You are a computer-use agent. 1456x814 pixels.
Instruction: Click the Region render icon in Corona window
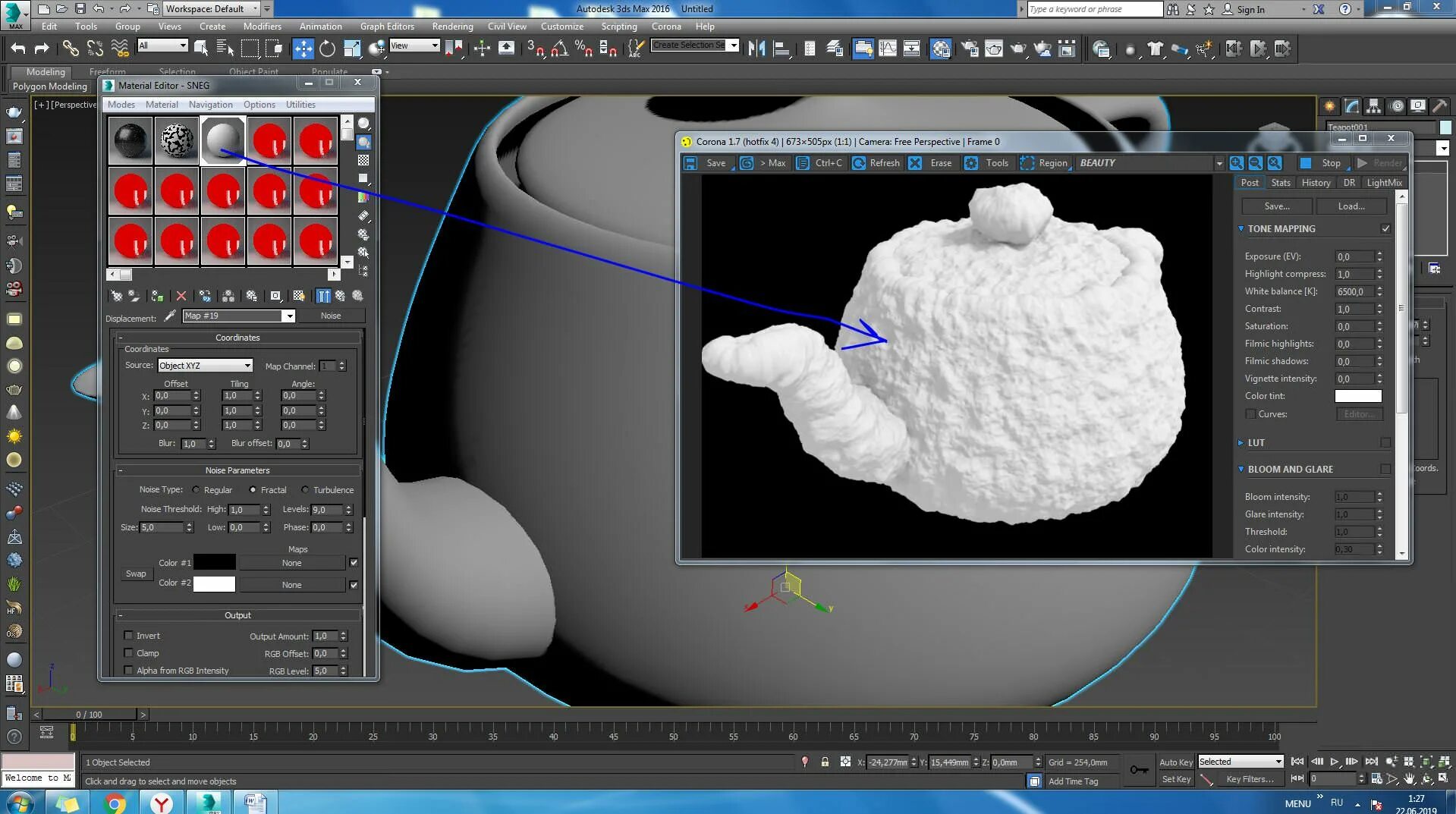point(1027,163)
